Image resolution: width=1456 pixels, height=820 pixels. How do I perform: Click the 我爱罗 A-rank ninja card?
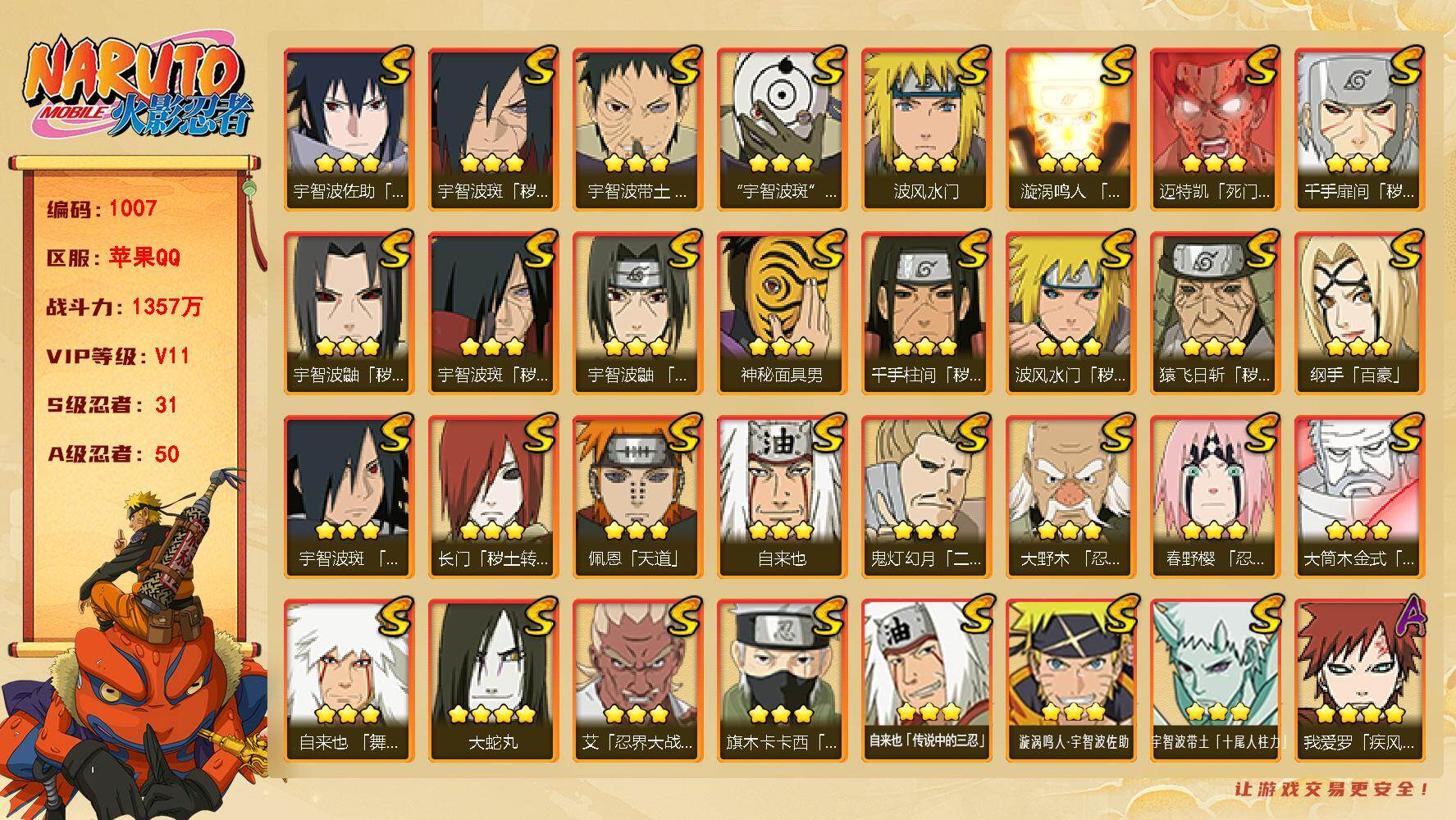(1360, 680)
